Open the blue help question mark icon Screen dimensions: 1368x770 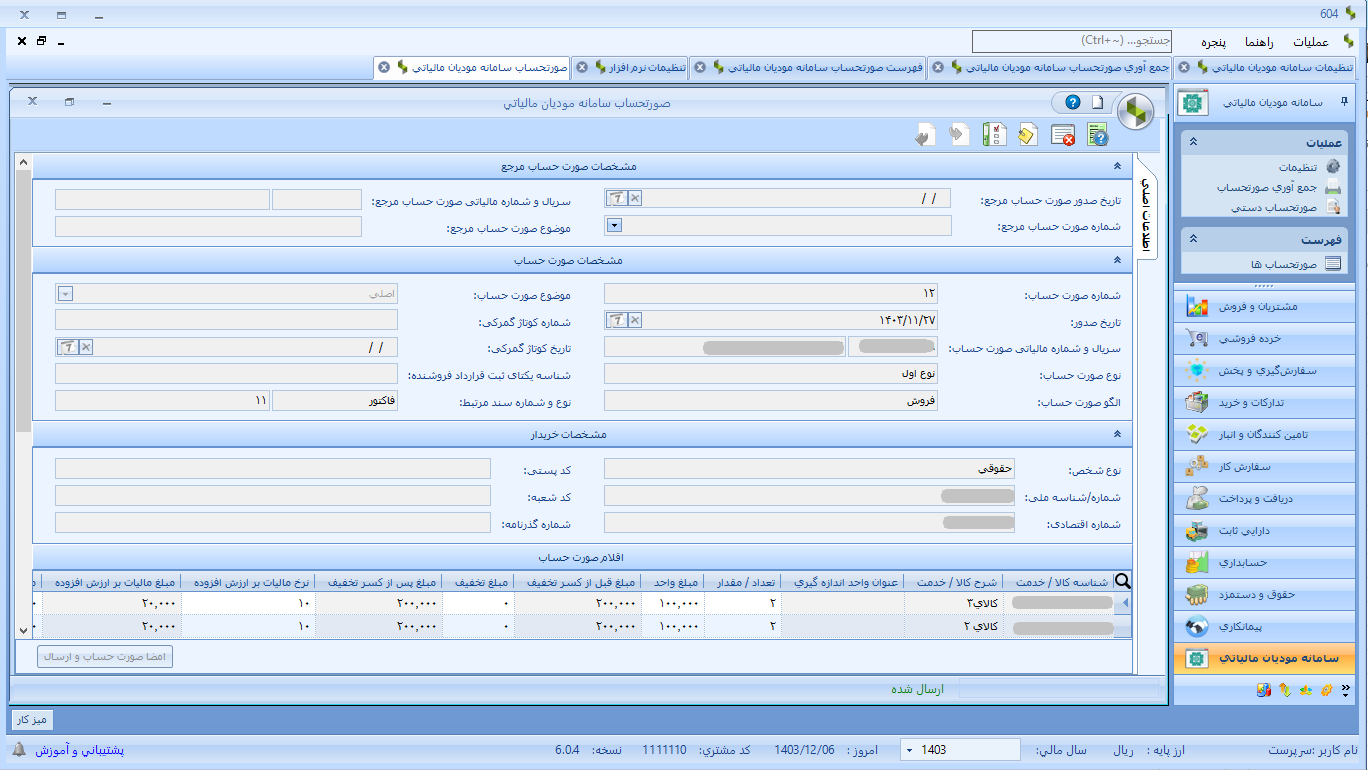tap(1073, 102)
